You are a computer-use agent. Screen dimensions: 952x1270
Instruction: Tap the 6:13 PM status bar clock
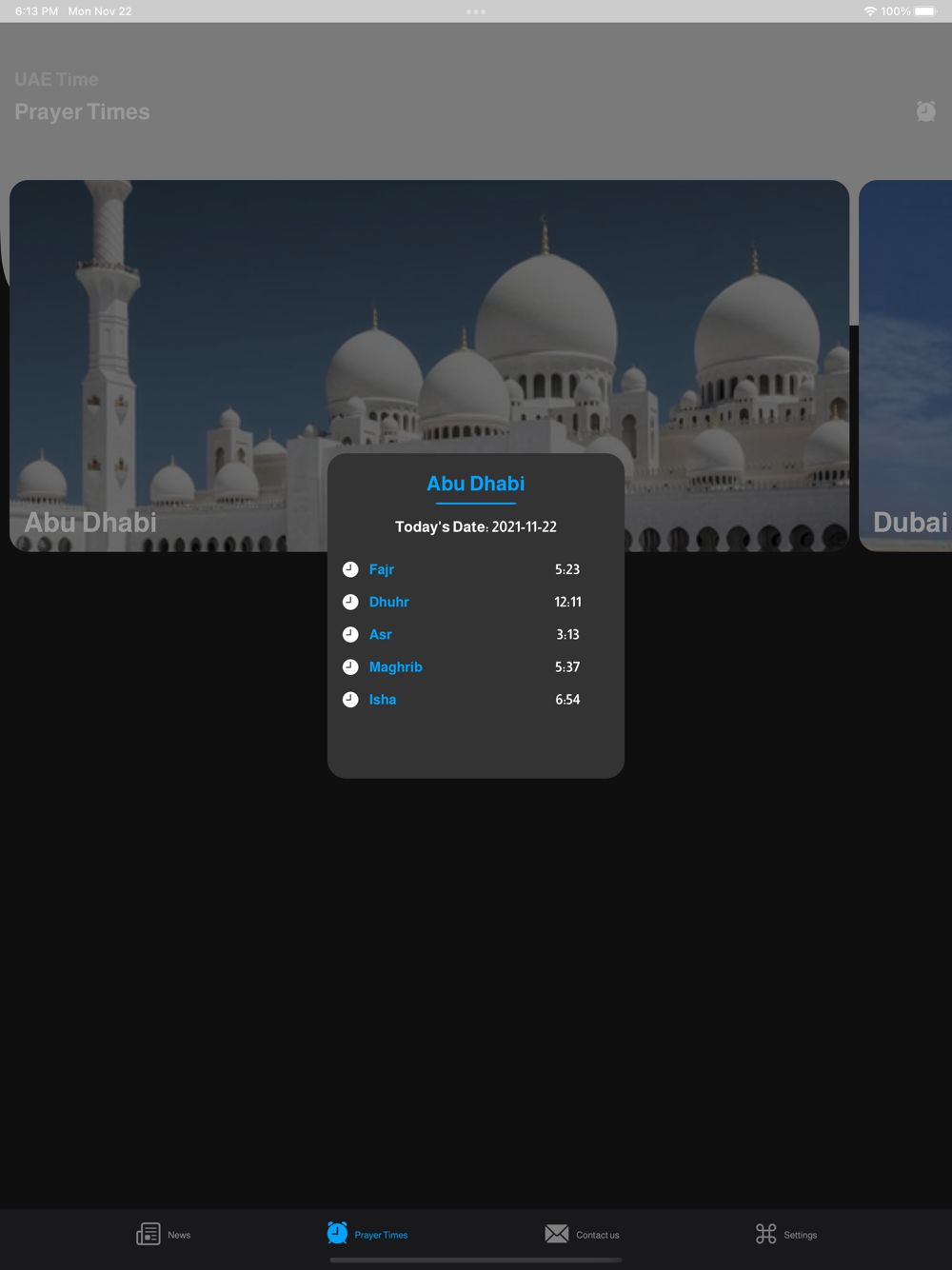pyautogui.click(x=36, y=11)
